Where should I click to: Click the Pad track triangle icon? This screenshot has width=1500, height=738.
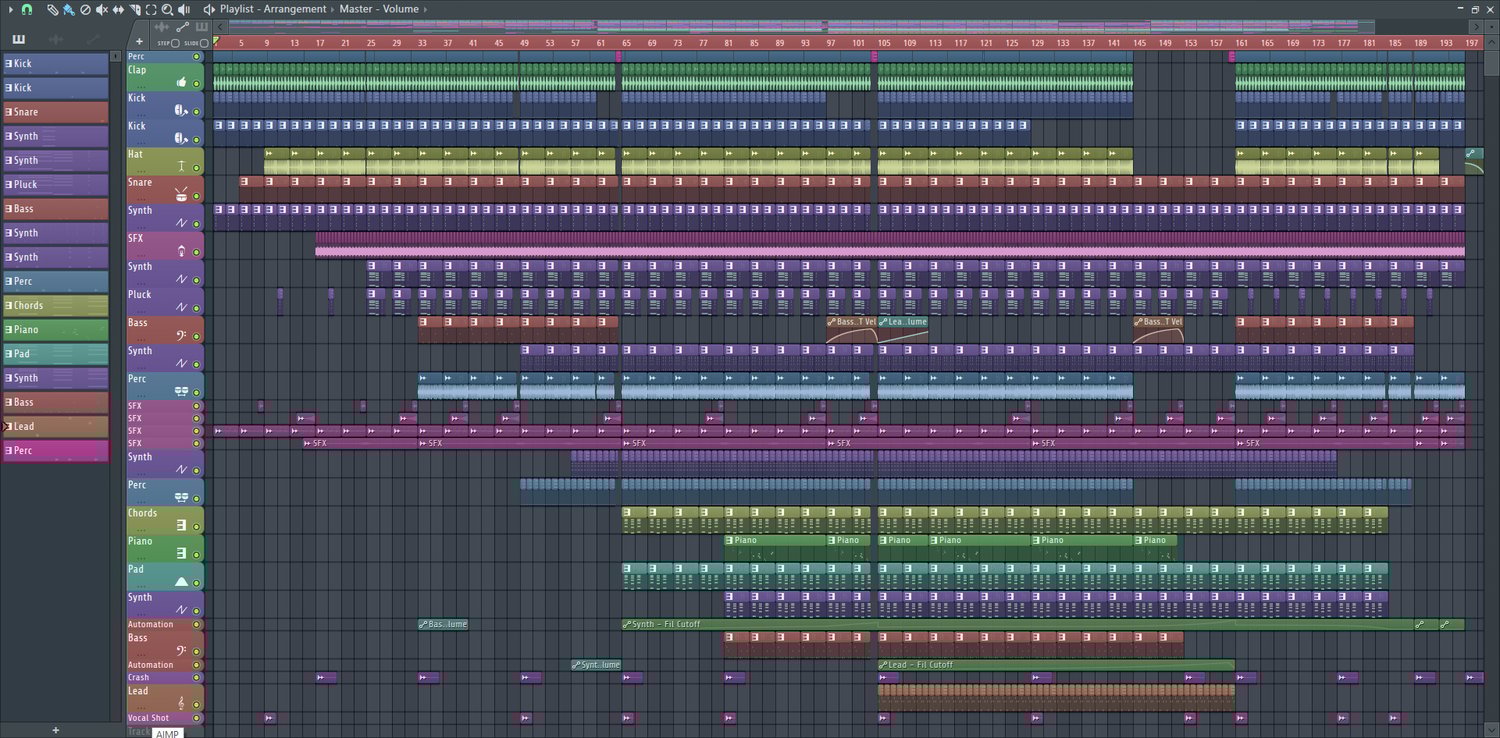point(182,581)
